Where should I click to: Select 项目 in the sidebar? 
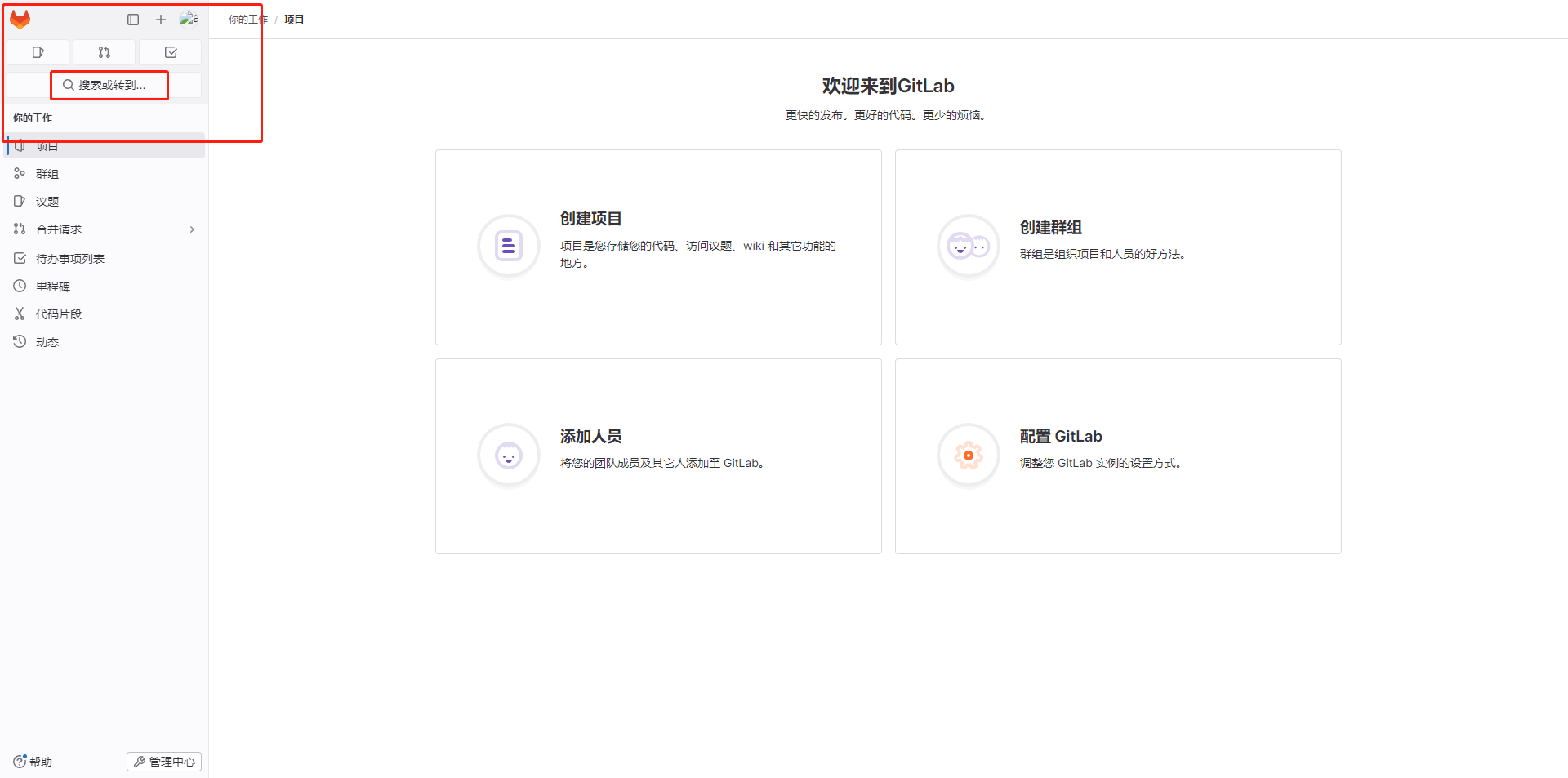(105, 145)
